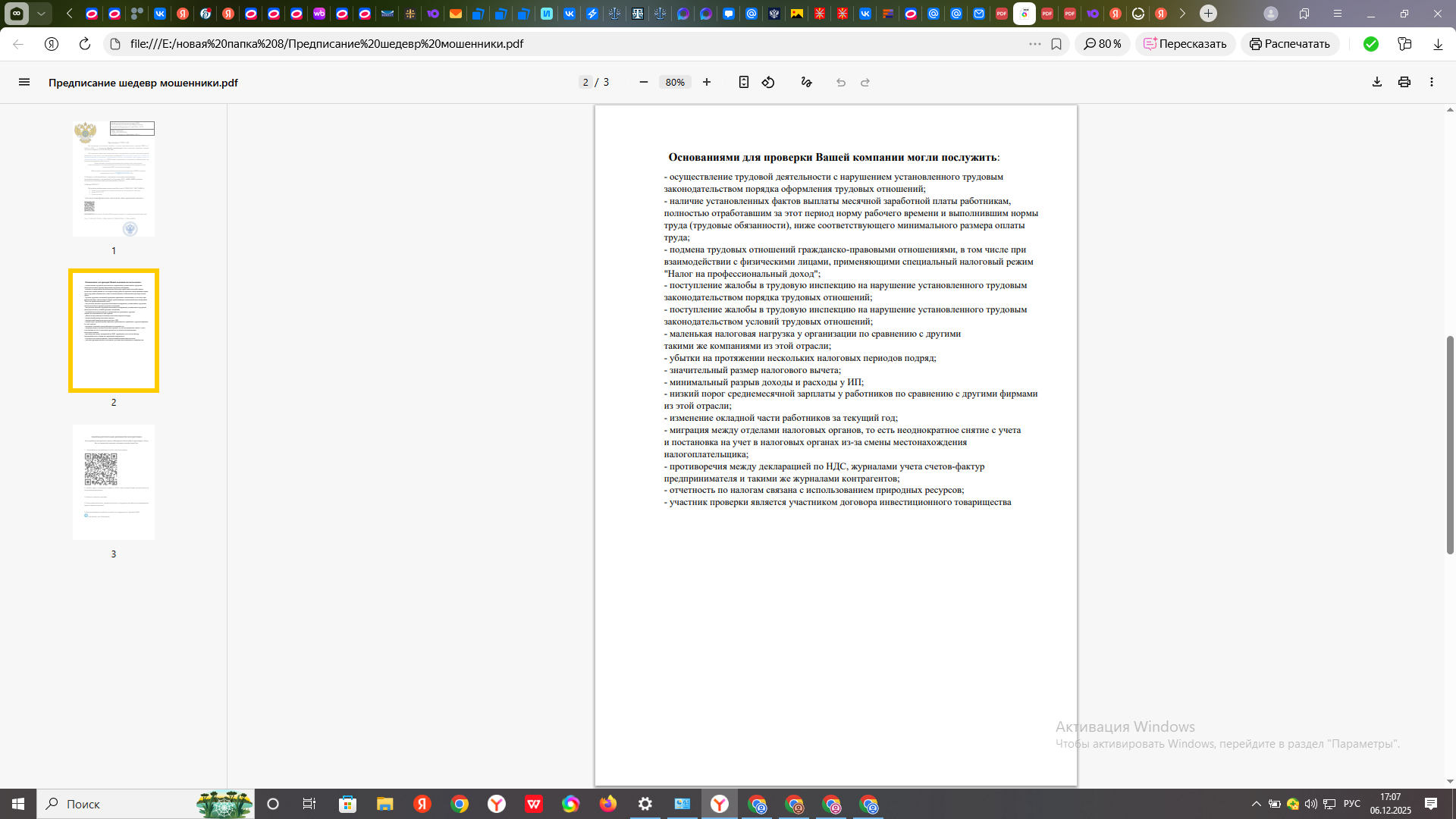Click the Пересказать button
The height and width of the screenshot is (819, 1456).
tap(1185, 44)
